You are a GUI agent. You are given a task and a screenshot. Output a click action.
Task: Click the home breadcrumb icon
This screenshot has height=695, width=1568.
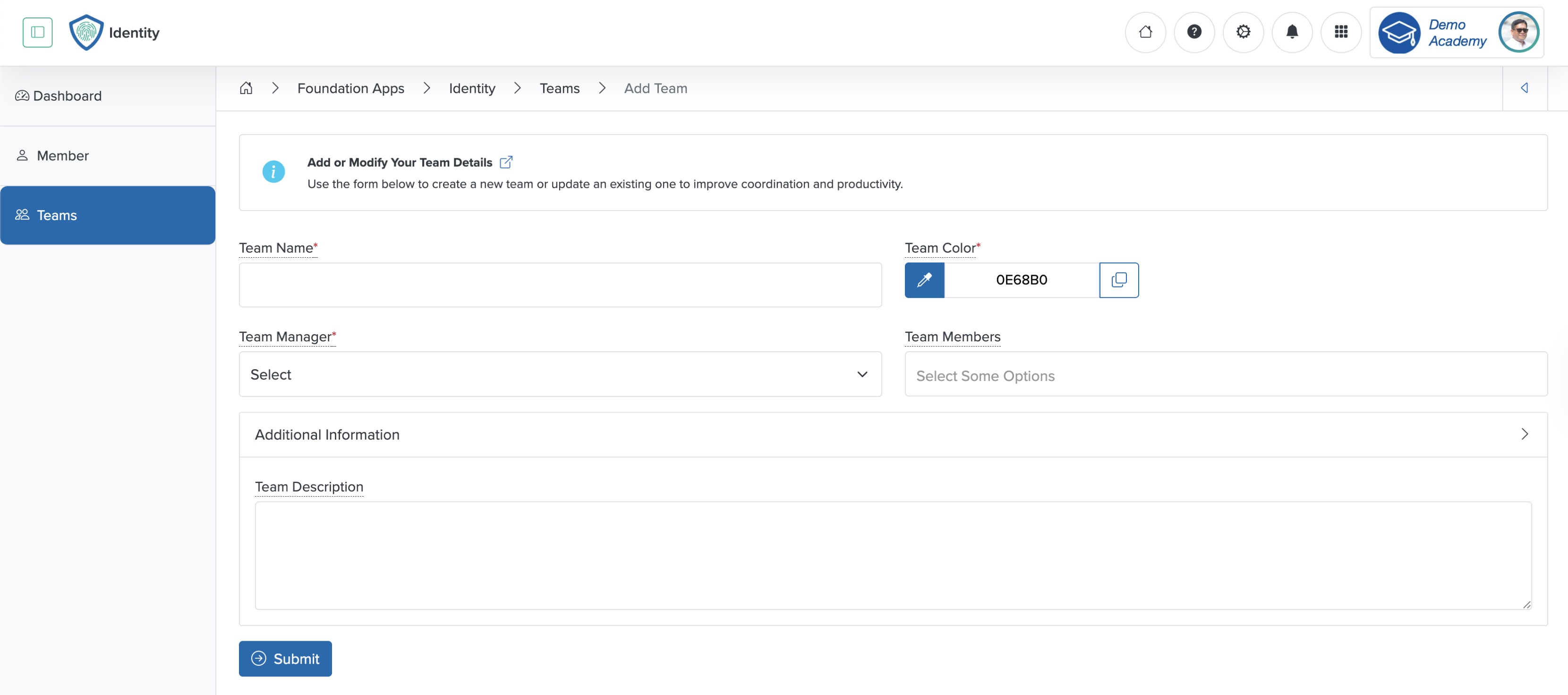point(246,88)
